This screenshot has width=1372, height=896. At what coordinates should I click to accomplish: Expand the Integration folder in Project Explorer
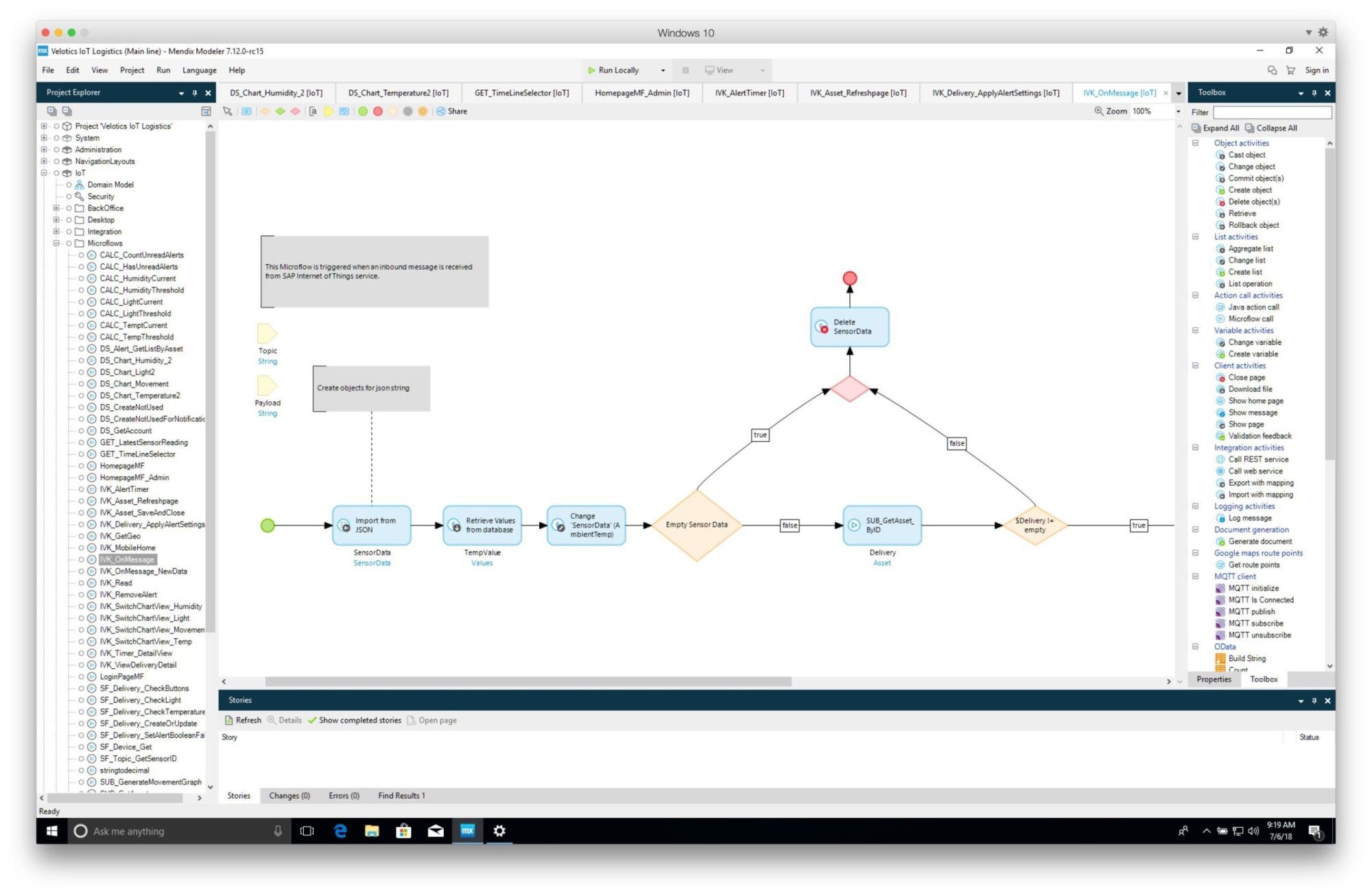[56, 231]
